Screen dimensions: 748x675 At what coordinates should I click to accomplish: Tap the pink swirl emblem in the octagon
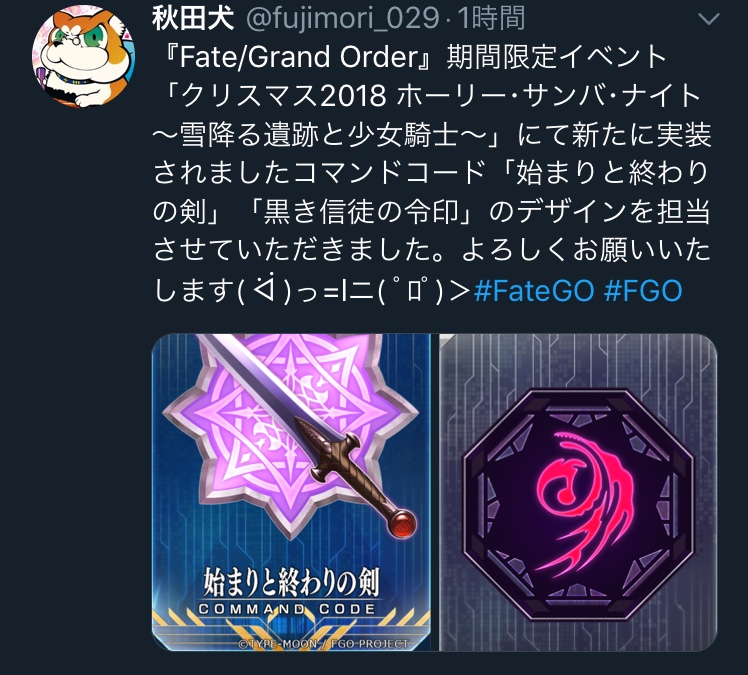(584, 501)
